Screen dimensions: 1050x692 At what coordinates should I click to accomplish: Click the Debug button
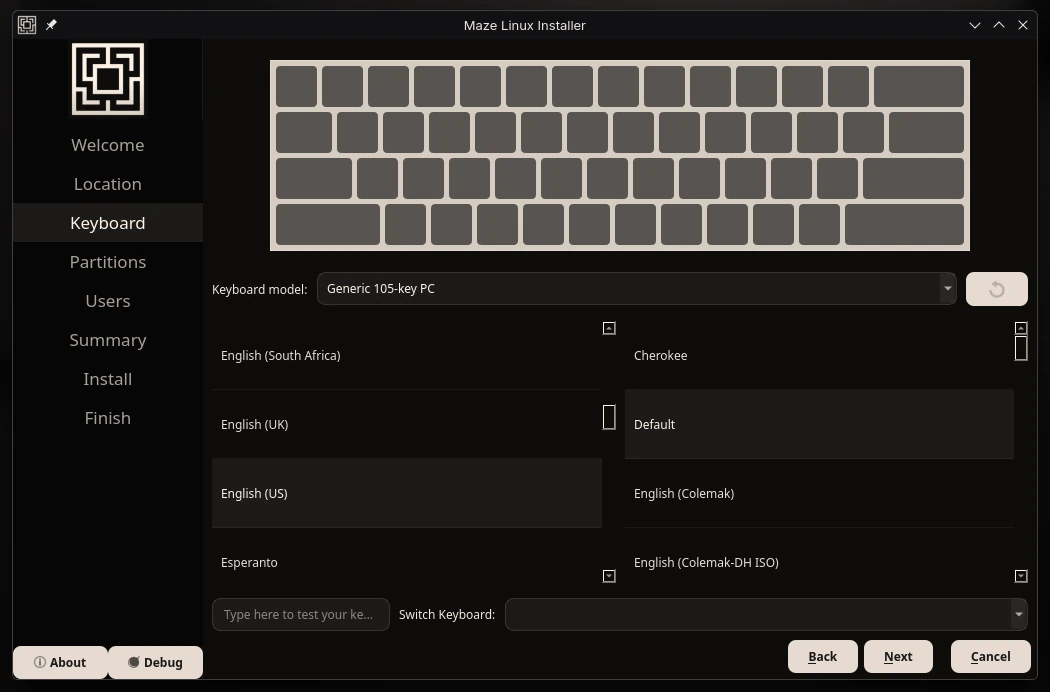coord(155,663)
